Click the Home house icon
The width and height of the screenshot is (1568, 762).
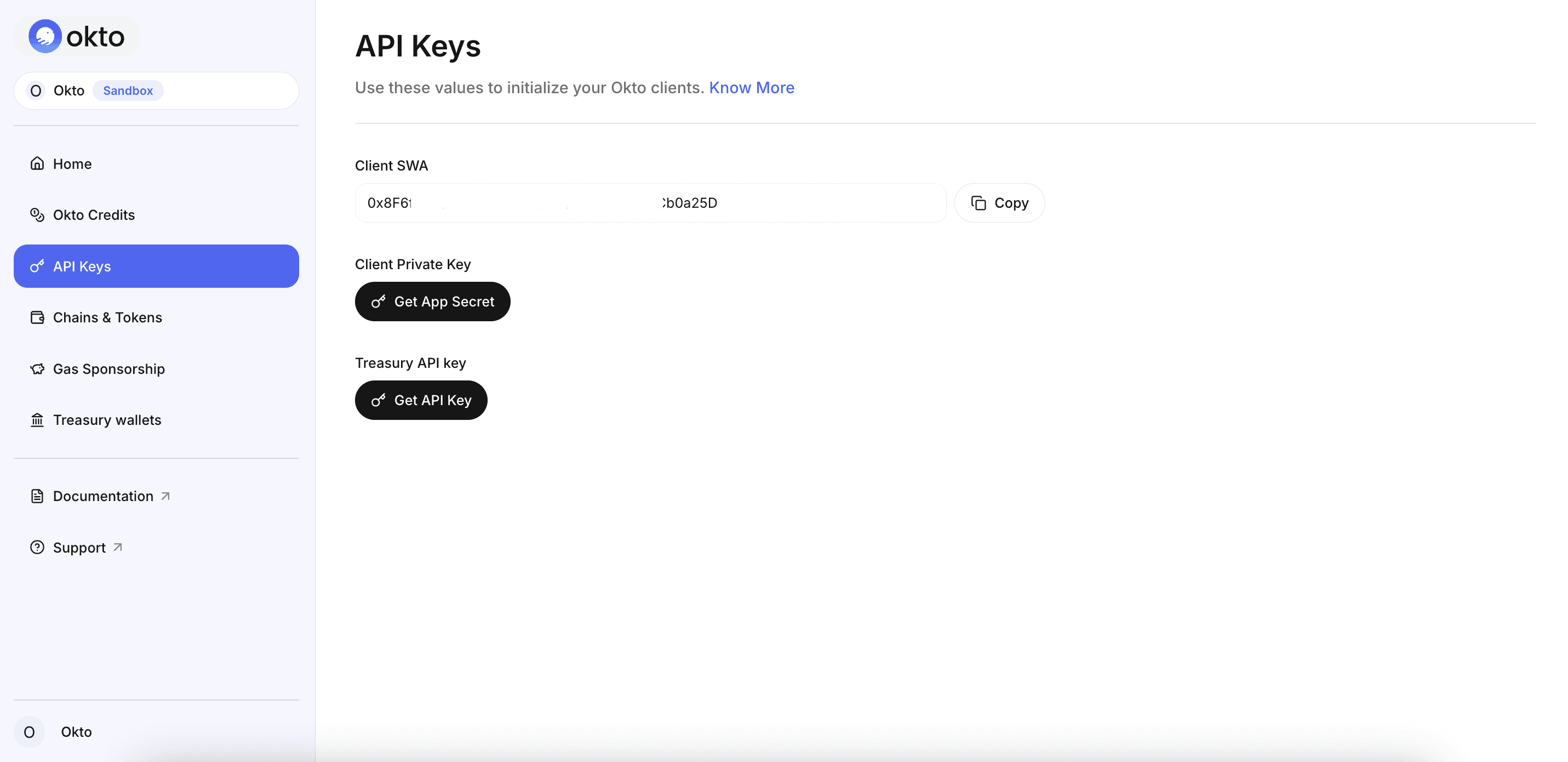coord(37,163)
